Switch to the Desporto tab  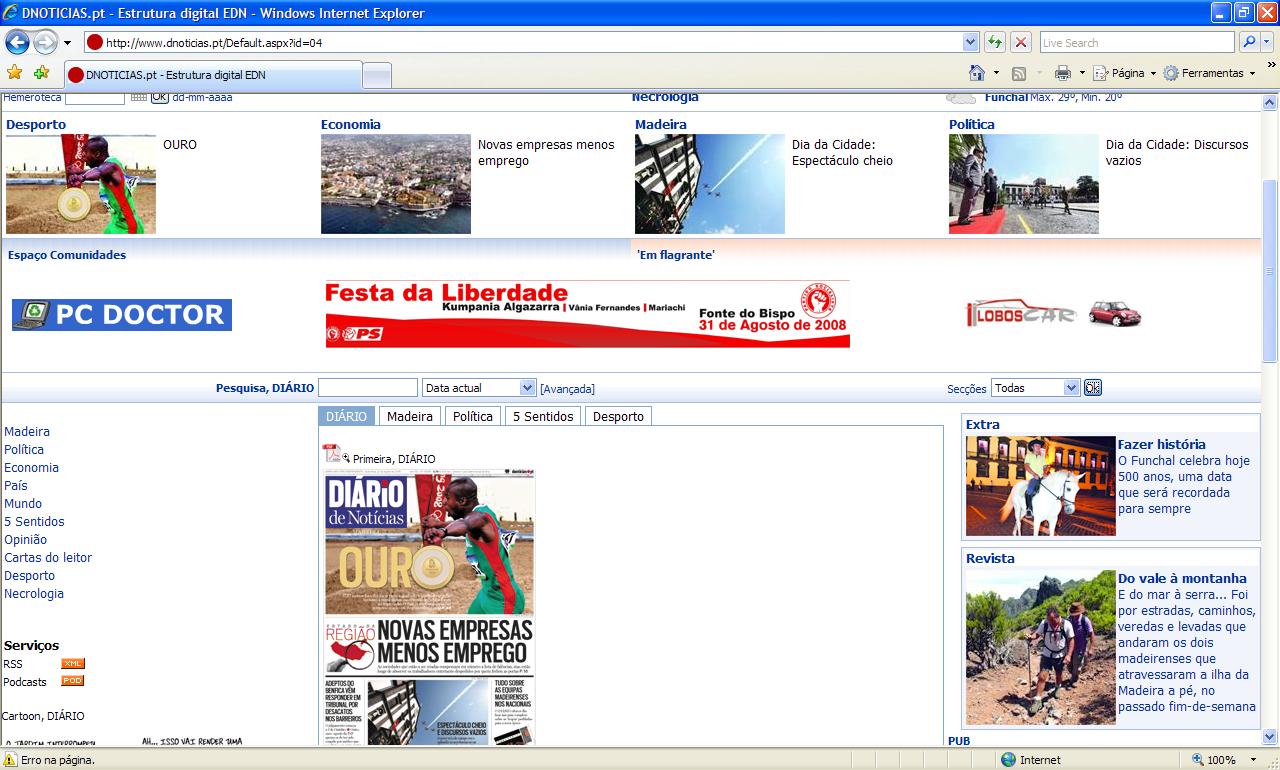tap(618, 416)
